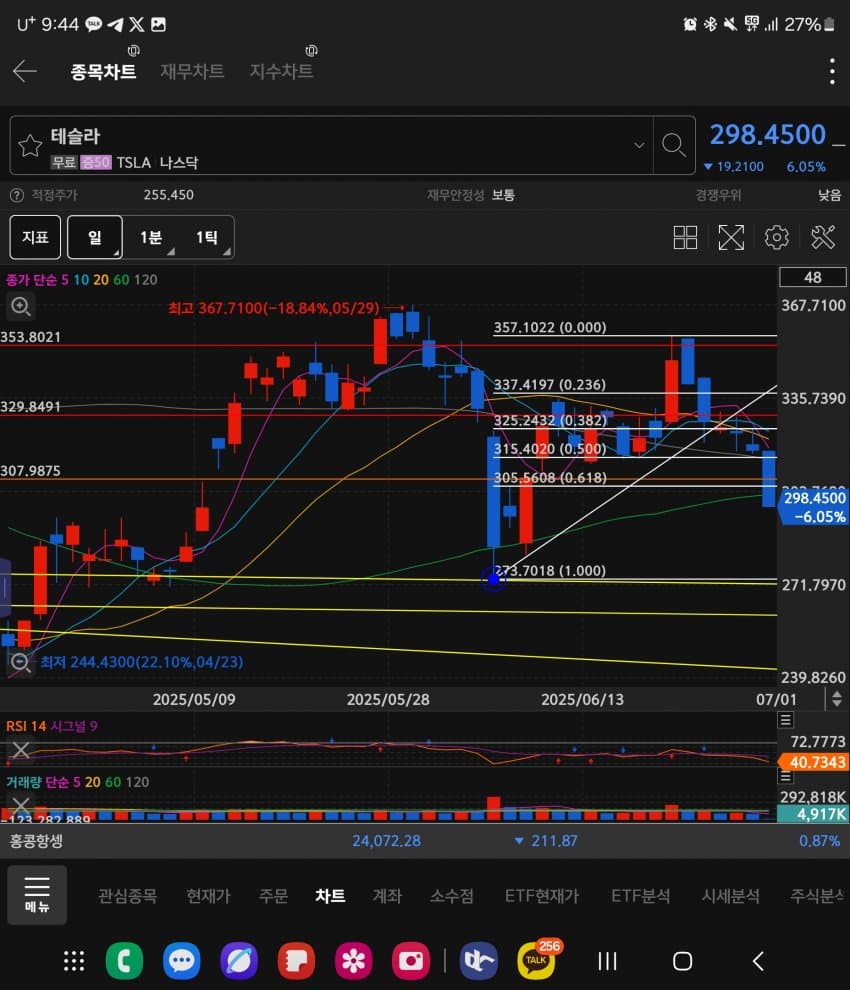The height and width of the screenshot is (990, 850).
Task: Expand the 테슬라 stock selector chevron
Action: click(639, 145)
